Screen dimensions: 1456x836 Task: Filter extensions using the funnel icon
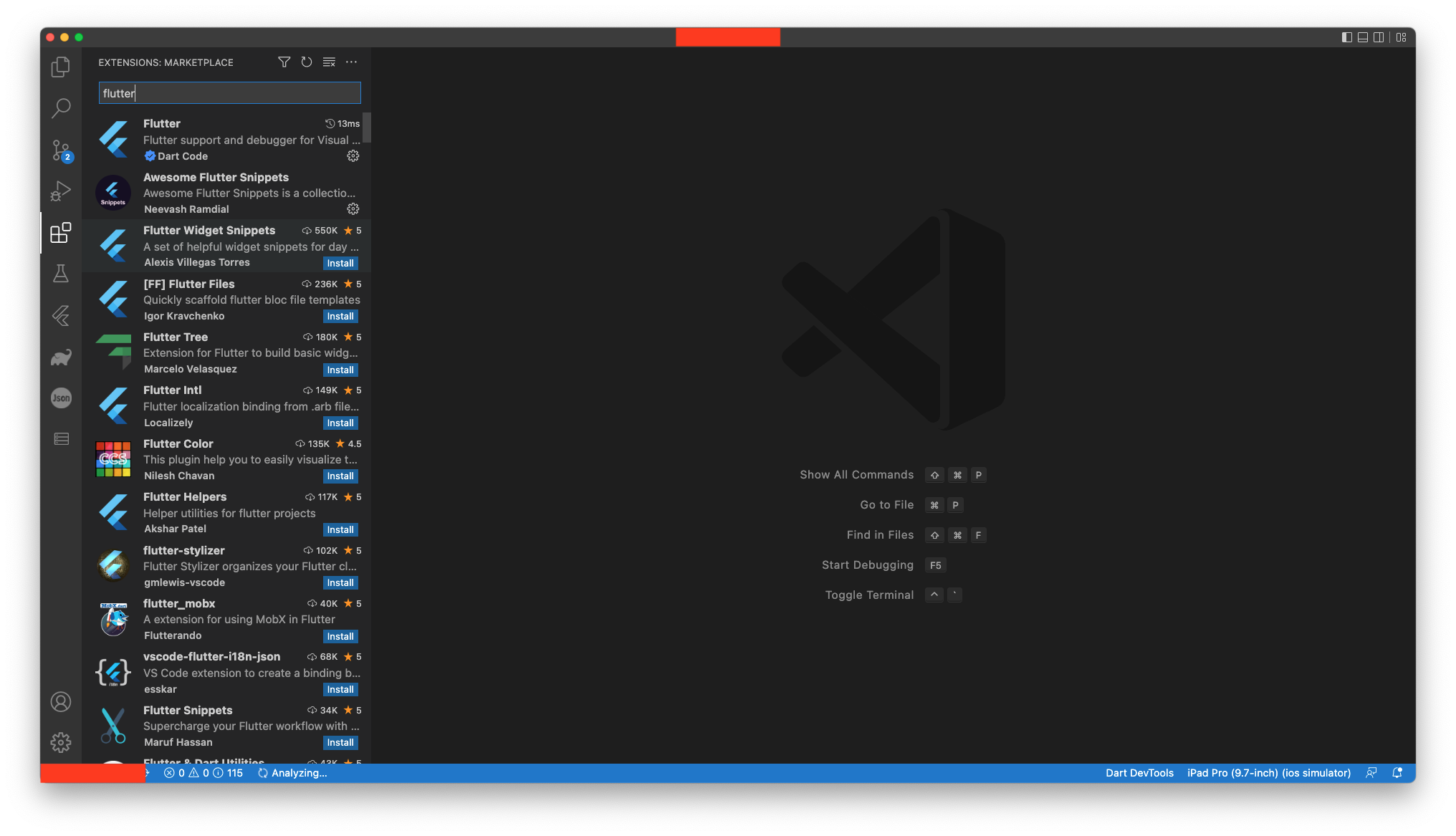point(284,62)
